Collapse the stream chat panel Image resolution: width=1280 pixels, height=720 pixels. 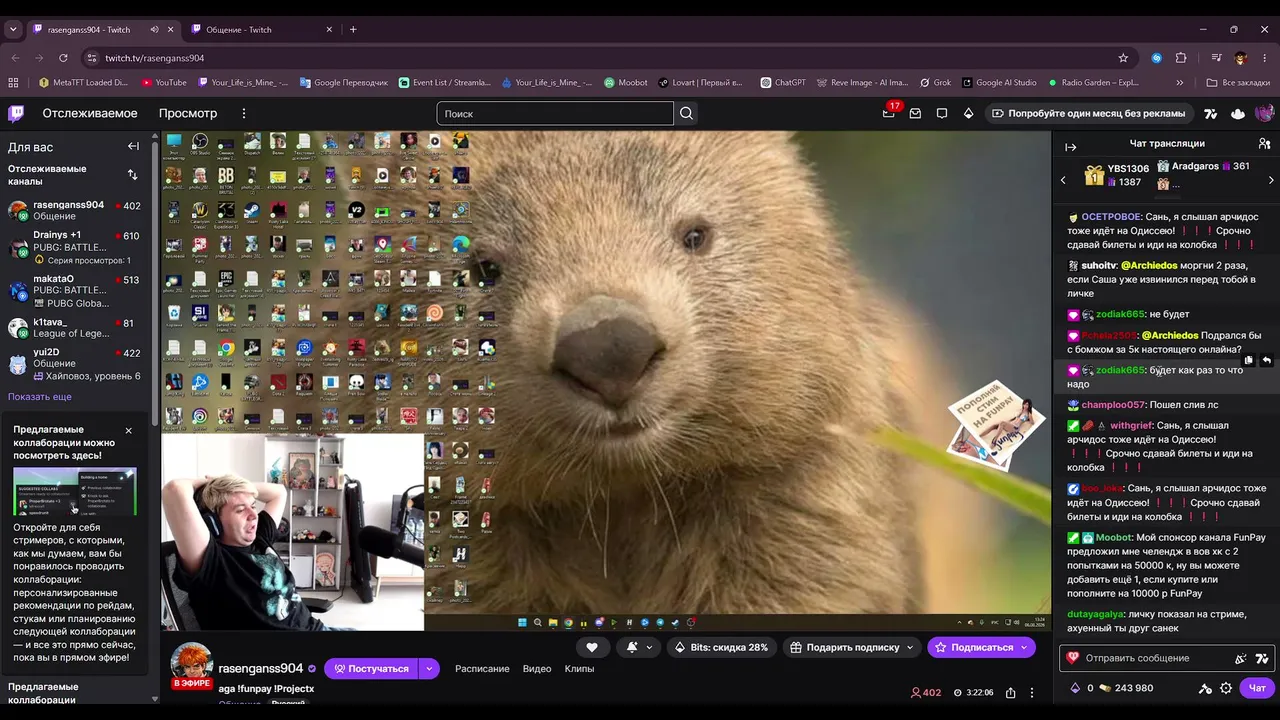1070,146
